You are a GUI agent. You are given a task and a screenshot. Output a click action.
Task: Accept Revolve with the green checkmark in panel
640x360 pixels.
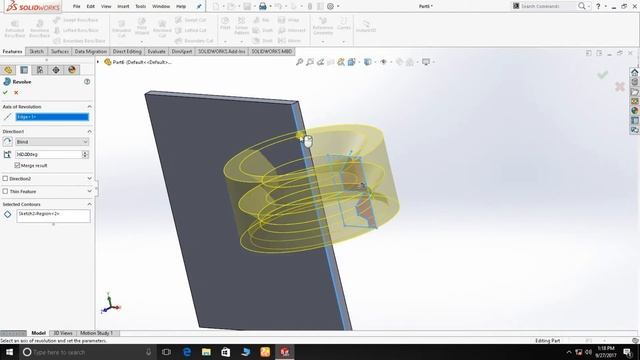[5, 93]
